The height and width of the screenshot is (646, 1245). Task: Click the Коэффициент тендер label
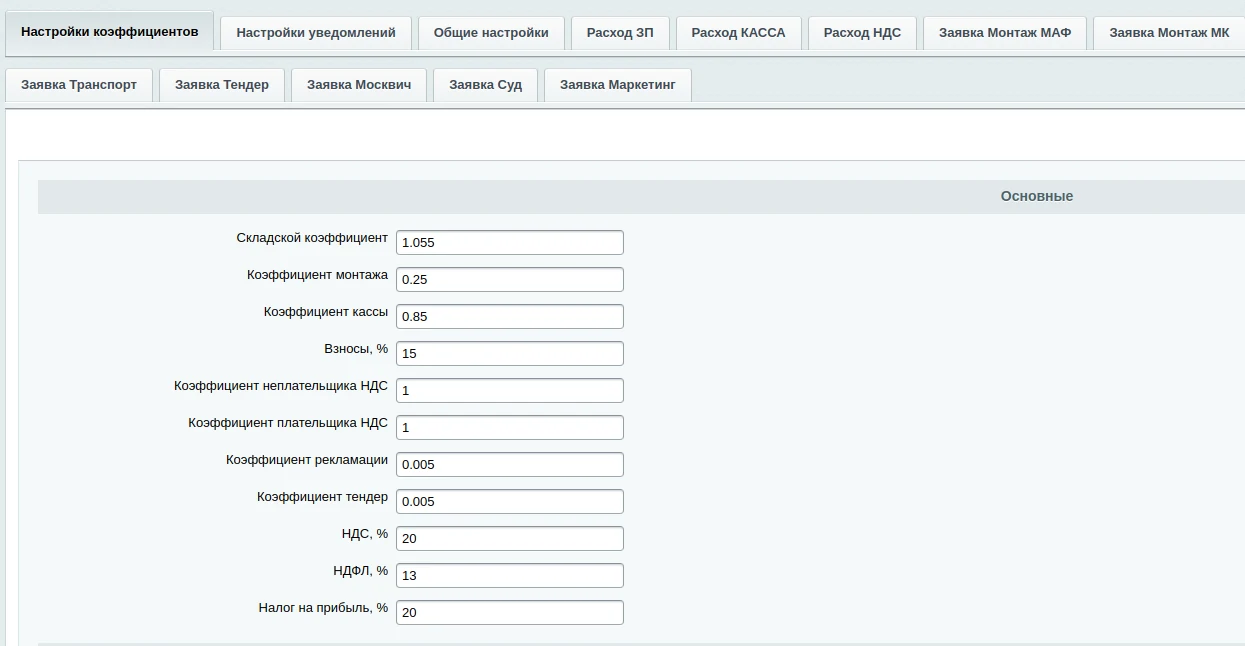click(x=322, y=497)
